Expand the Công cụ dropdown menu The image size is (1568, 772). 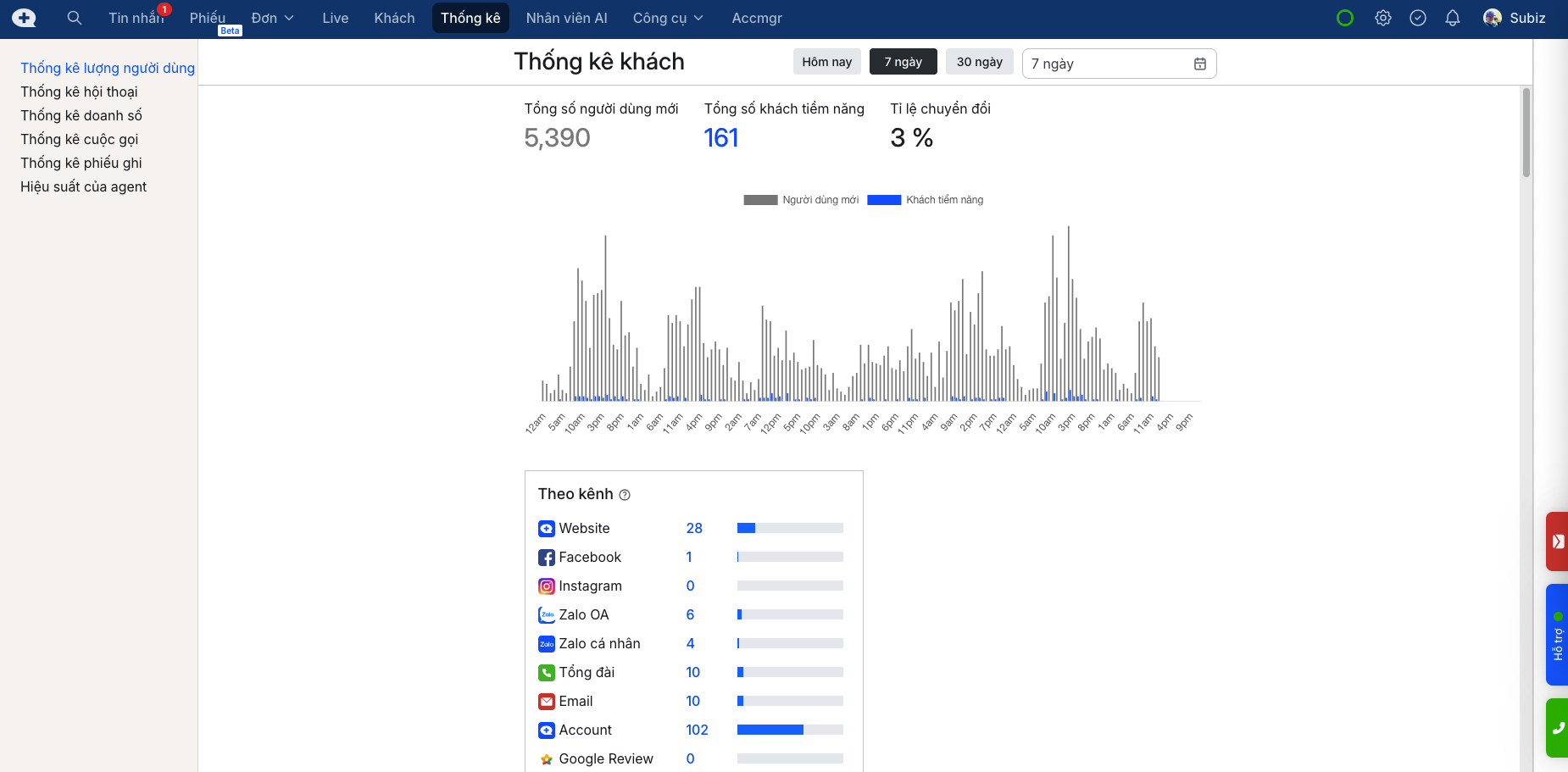pos(667,18)
